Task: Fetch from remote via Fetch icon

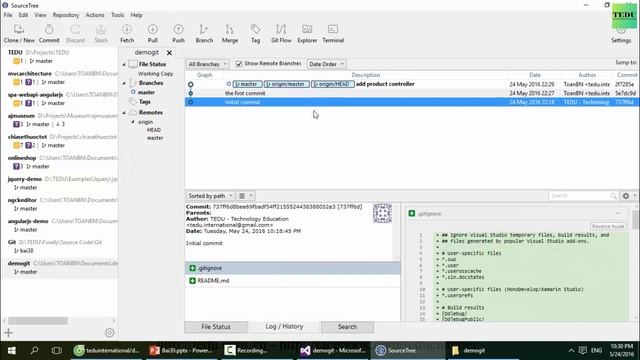Action: click(x=127, y=33)
